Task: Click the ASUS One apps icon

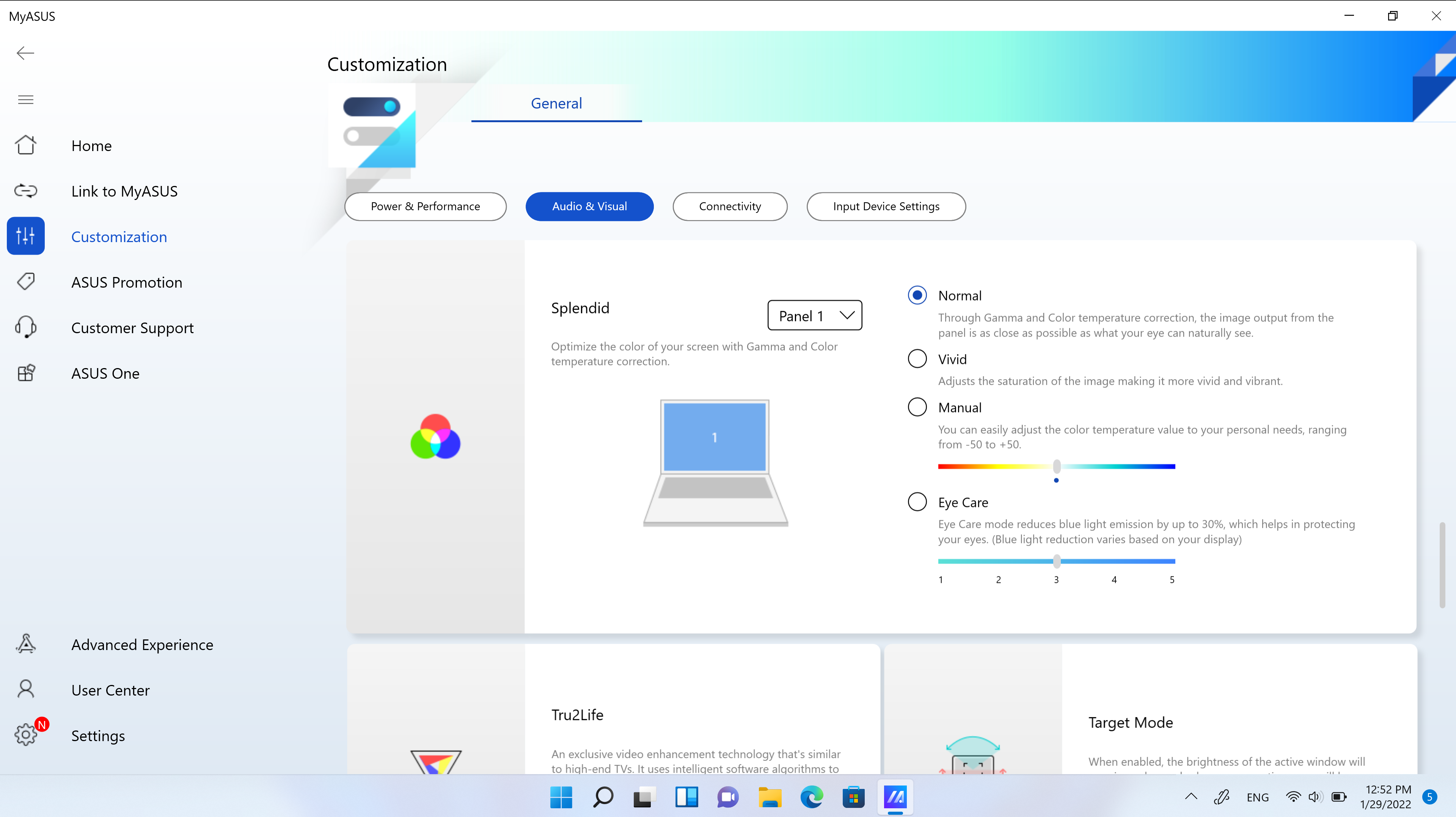Action: [x=25, y=373]
